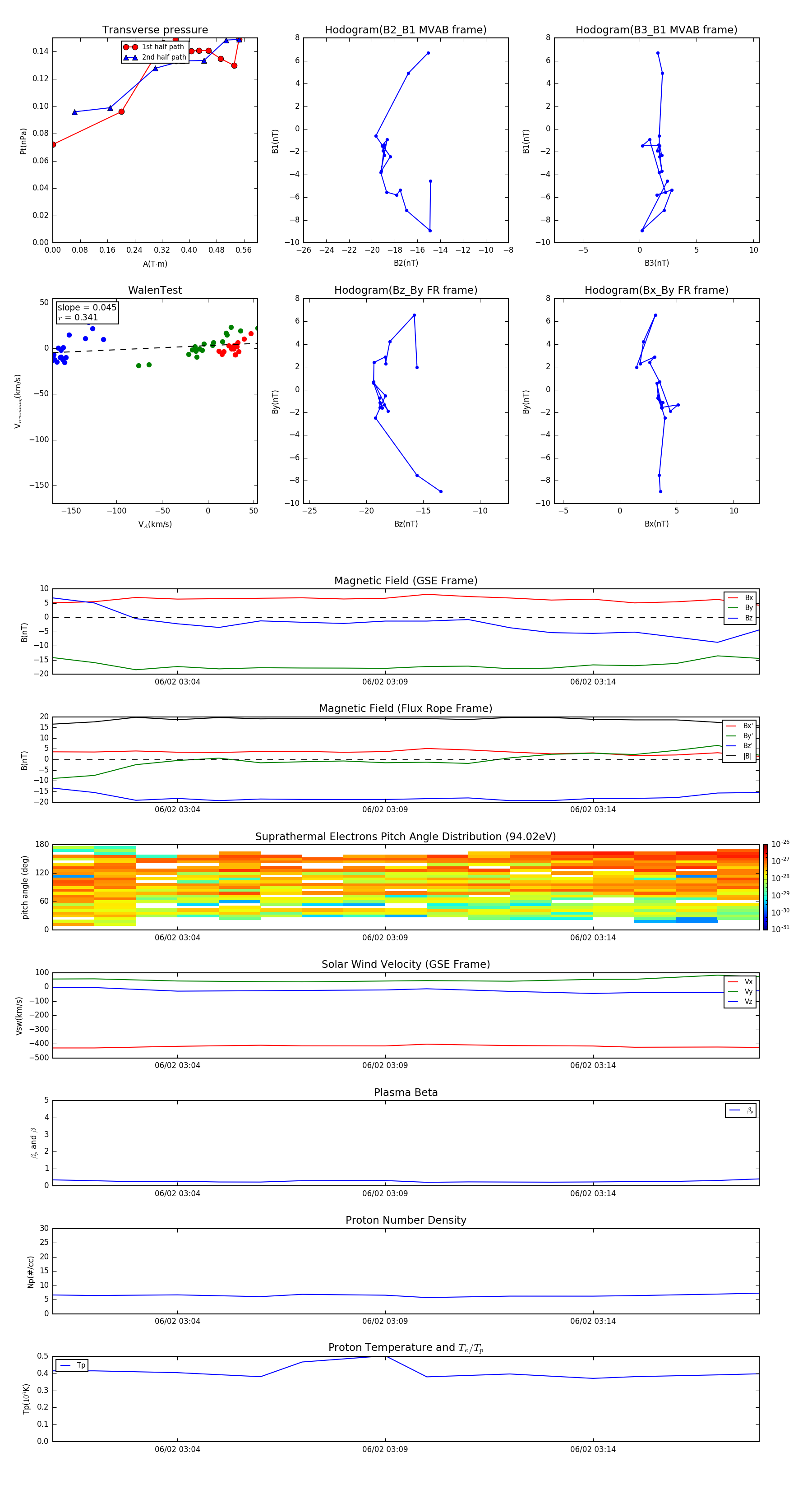The image size is (812, 1489).
Task: Click '06/02 03:09' tick under Proton Temperature plot
Action: (385, 1449)
